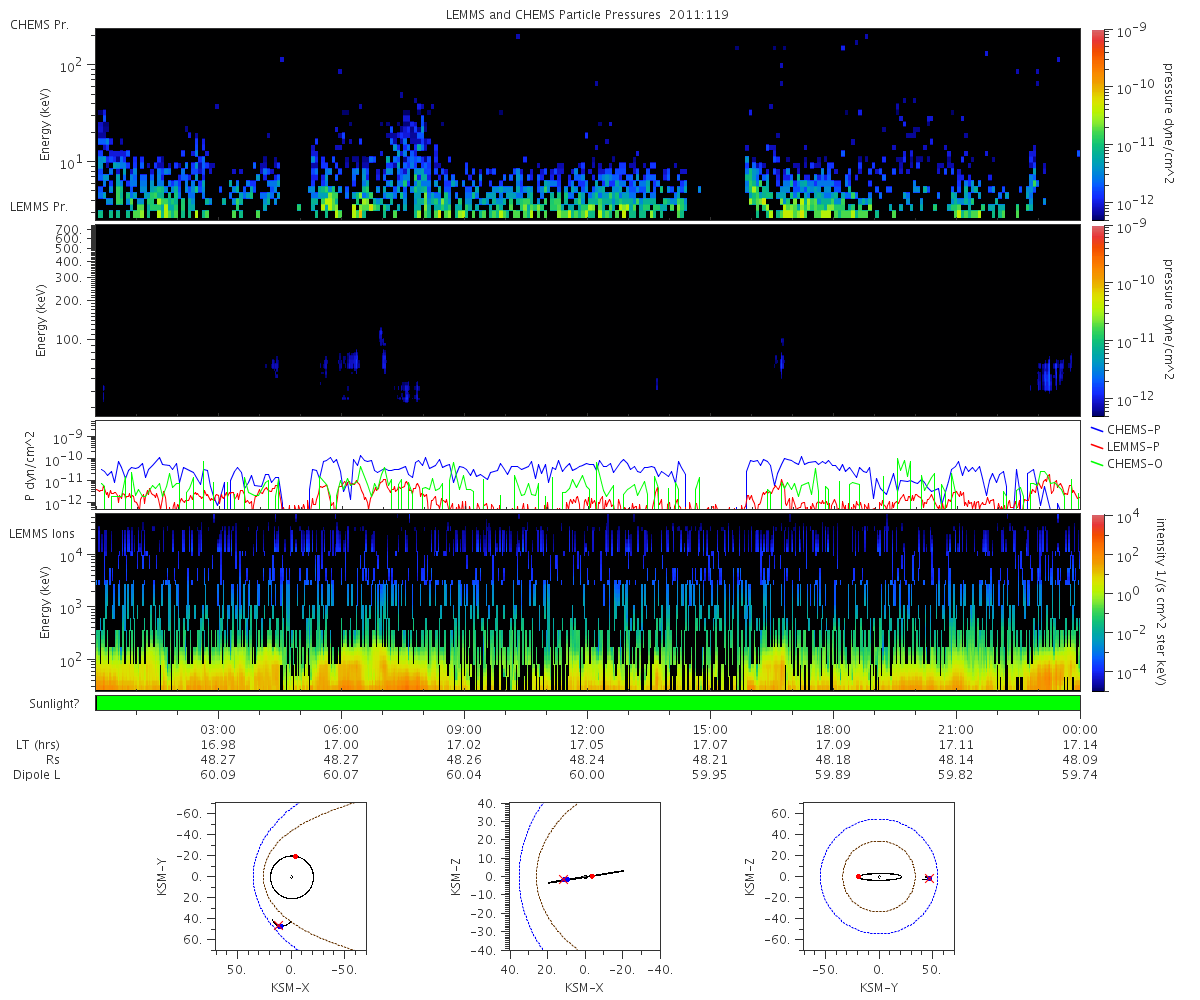Click the LEMMS-P red legend entry
Screen dimensions: 1200x1000
[x=1127, y=446]
